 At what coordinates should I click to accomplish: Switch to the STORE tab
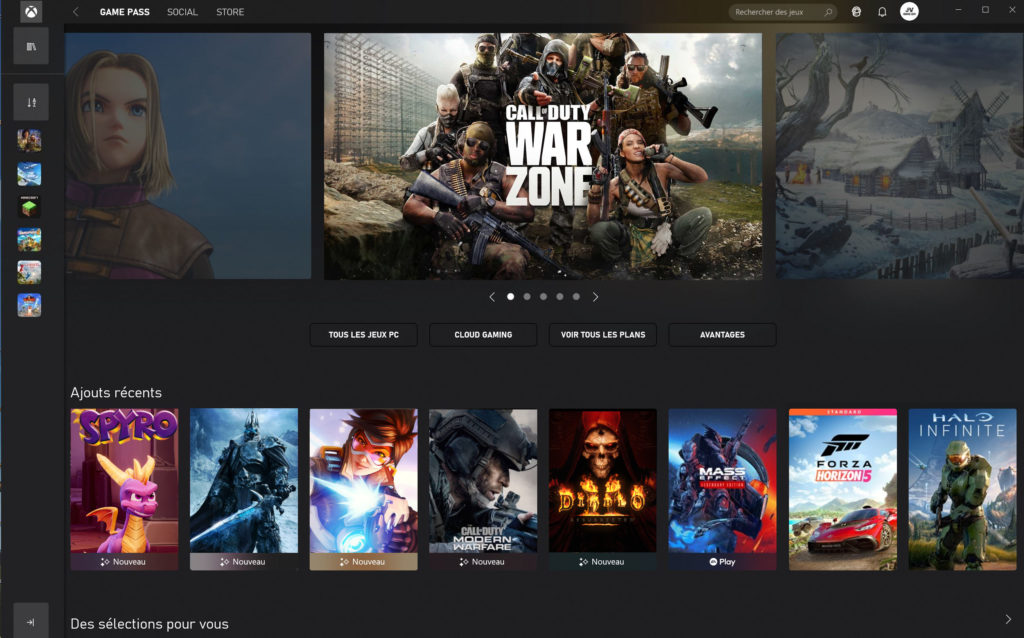pyautogui.click(x=230, y=12)
